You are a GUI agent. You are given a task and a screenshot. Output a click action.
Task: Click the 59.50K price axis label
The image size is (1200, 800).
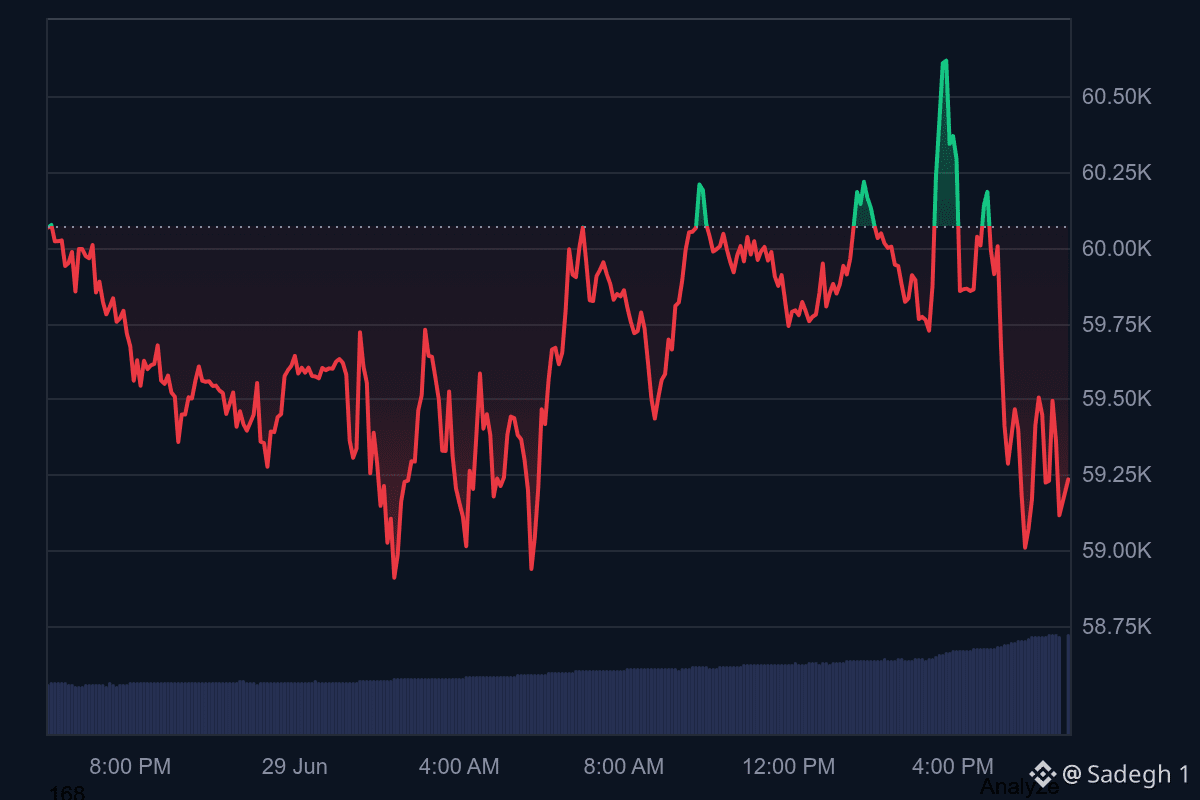1117,399
